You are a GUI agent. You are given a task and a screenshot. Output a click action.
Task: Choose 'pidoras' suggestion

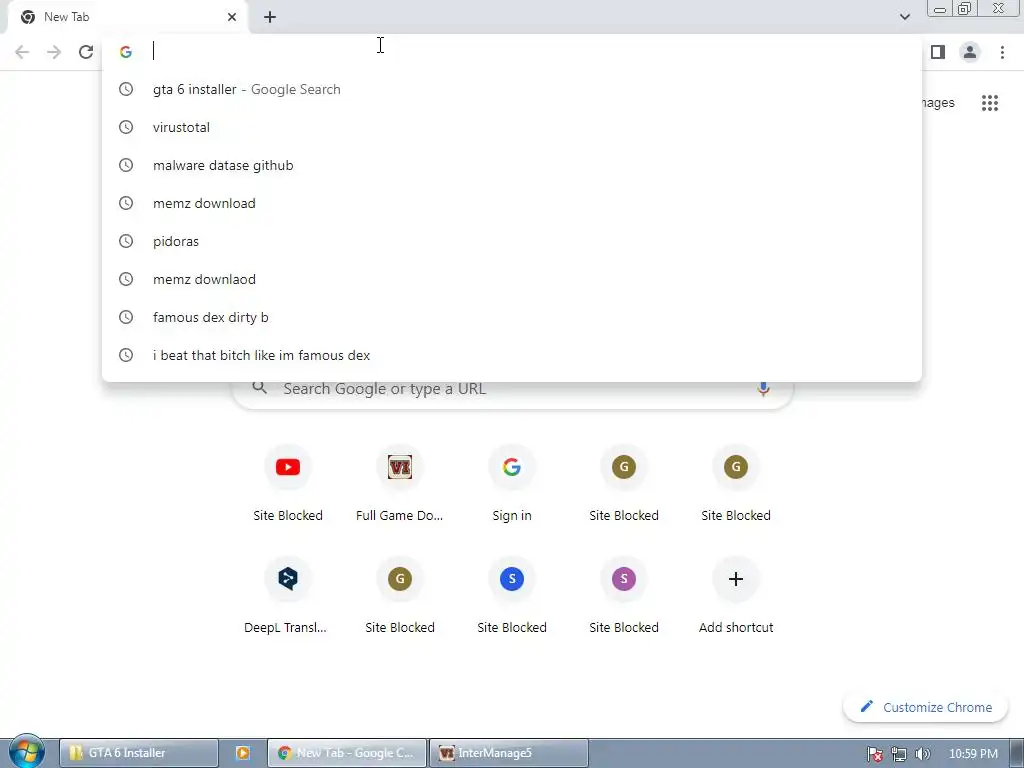(511, 241)
